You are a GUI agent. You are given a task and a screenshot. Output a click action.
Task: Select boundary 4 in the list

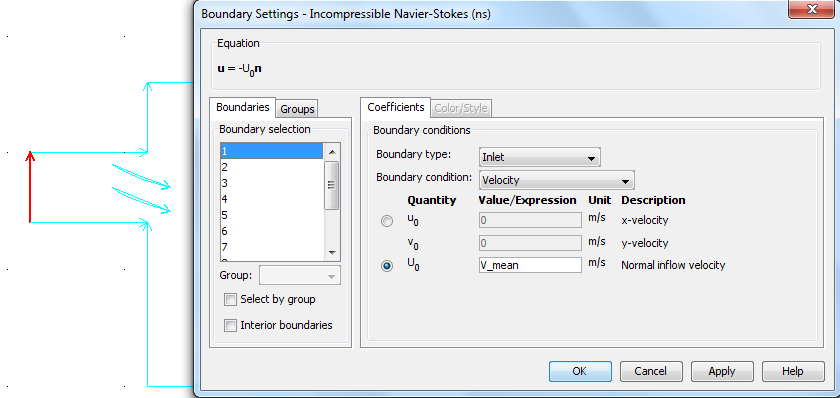272,199
